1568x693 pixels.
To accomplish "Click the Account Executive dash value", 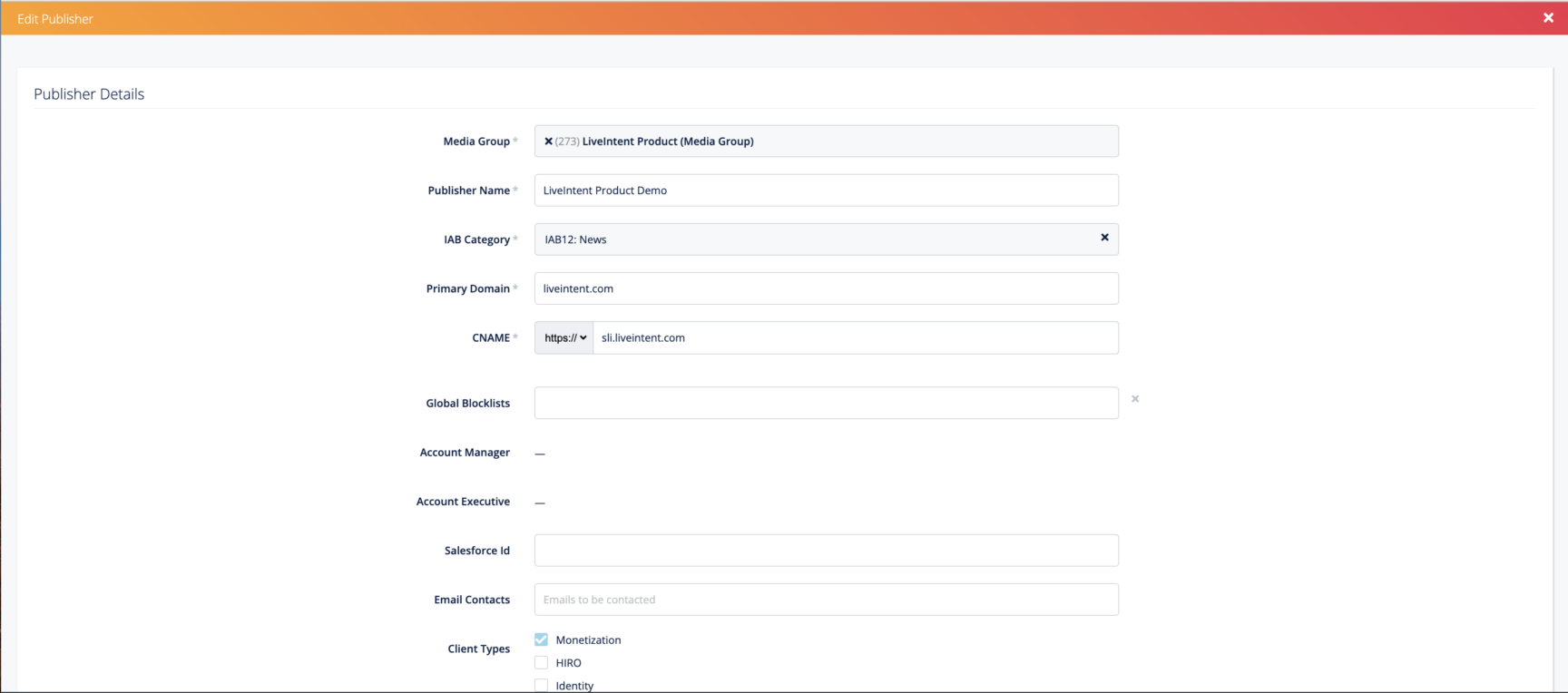I will pos(540,502).
